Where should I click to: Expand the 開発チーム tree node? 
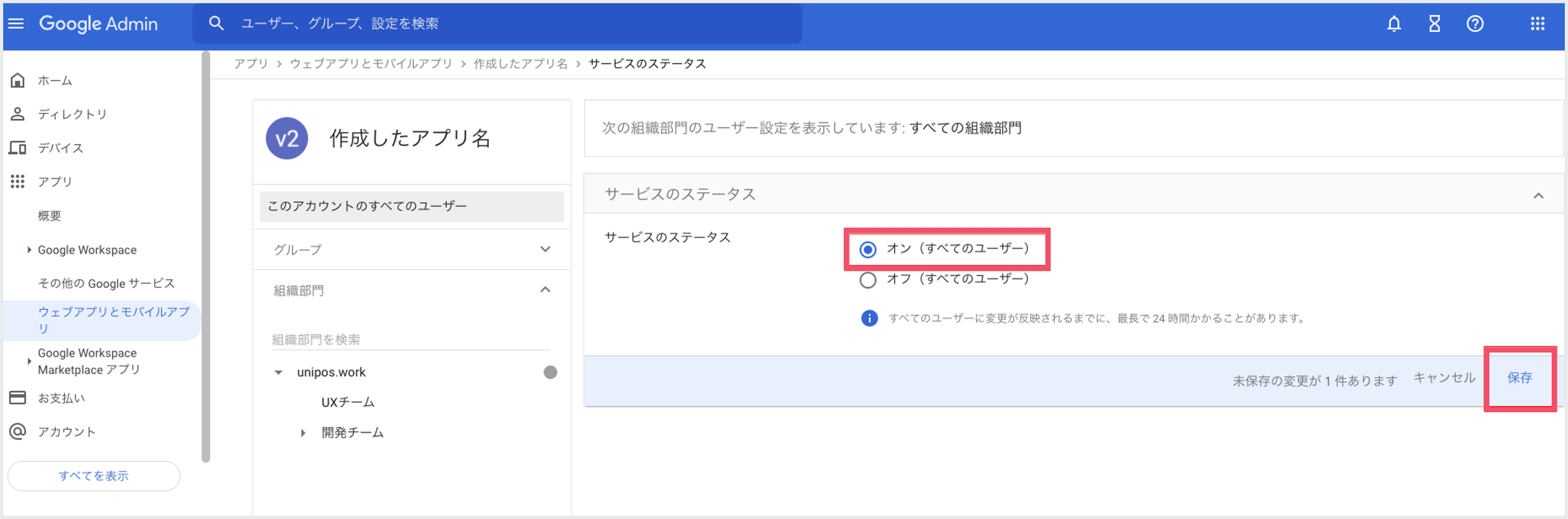point(303,433)
